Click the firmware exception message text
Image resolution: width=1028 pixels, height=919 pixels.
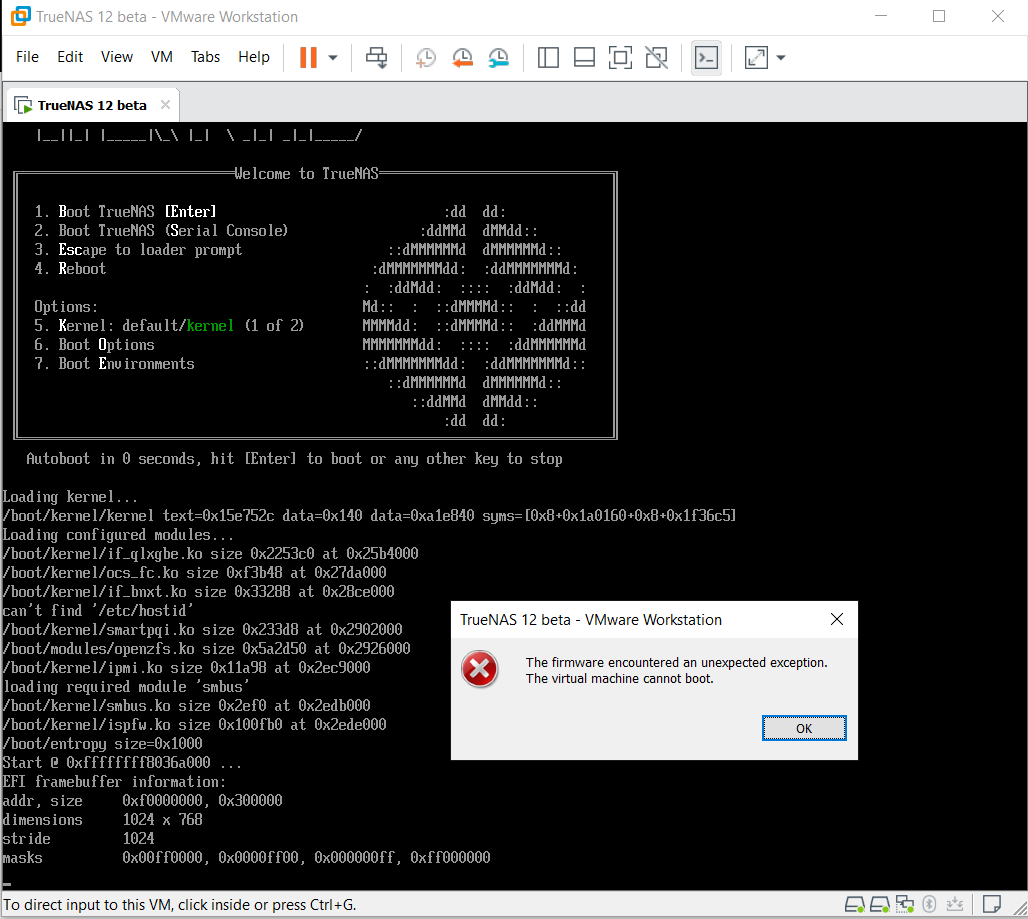[x=677, y=671]
